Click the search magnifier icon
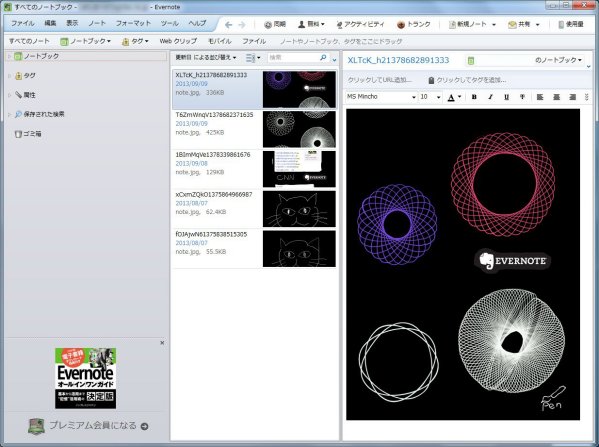Image resolution: width=599 pixels, height=447 pixels. (x=323, y=58)
